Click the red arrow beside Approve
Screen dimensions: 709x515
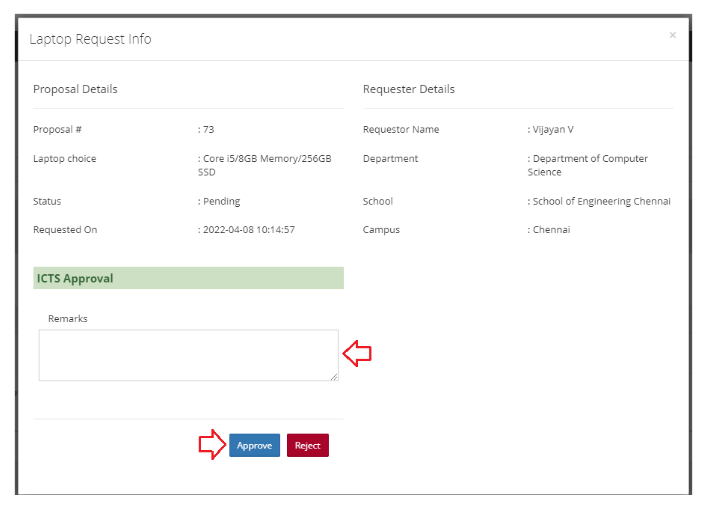coord(212,445)
